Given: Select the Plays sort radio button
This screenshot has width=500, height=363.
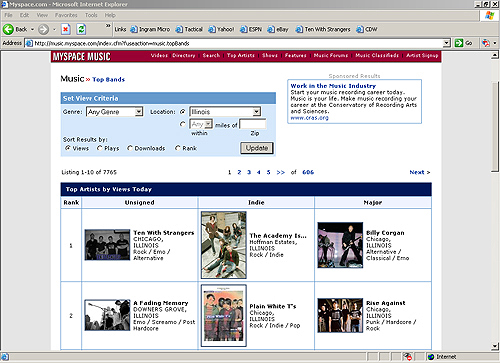Looking at the screenshot, I should pyautogui.click(x=100, y=148).
